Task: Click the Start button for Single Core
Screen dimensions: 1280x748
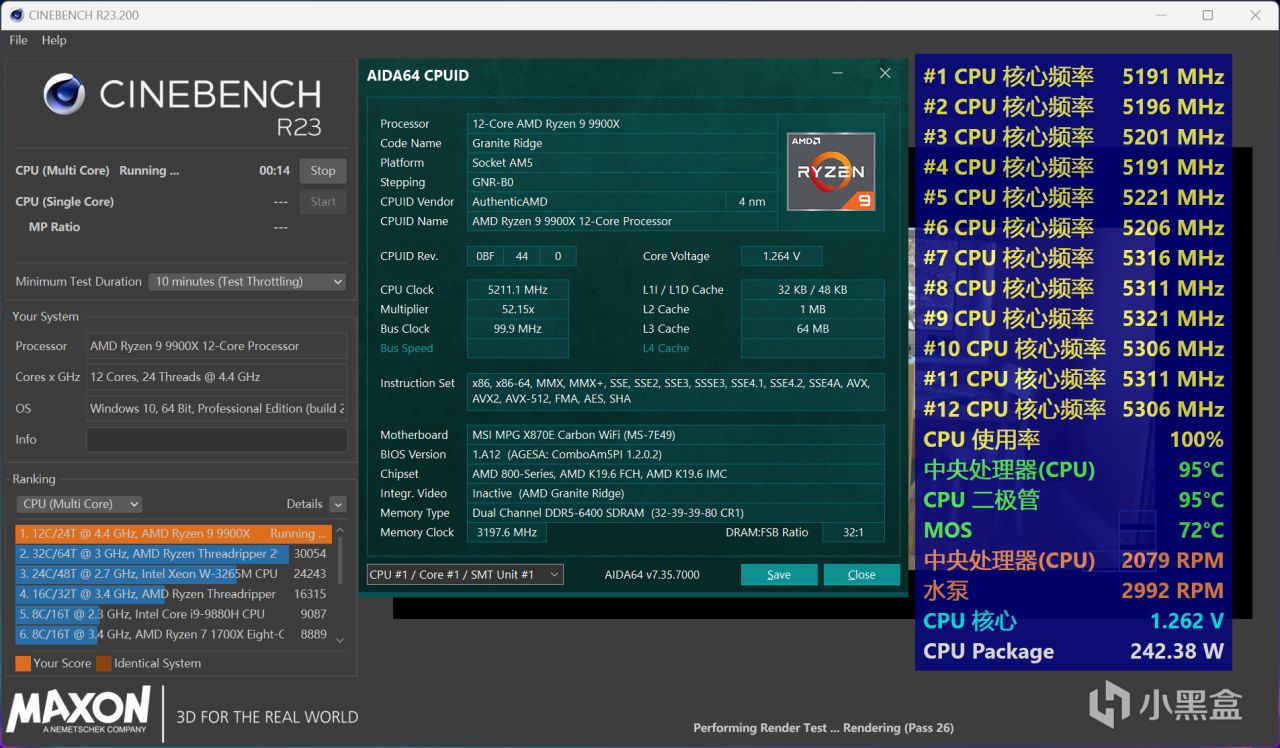Action: pos(323,202)
